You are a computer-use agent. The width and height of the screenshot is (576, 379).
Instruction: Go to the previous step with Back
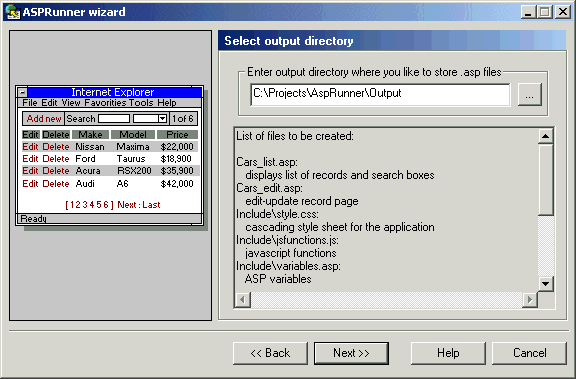pyautogui.click(x=270, y=353)
